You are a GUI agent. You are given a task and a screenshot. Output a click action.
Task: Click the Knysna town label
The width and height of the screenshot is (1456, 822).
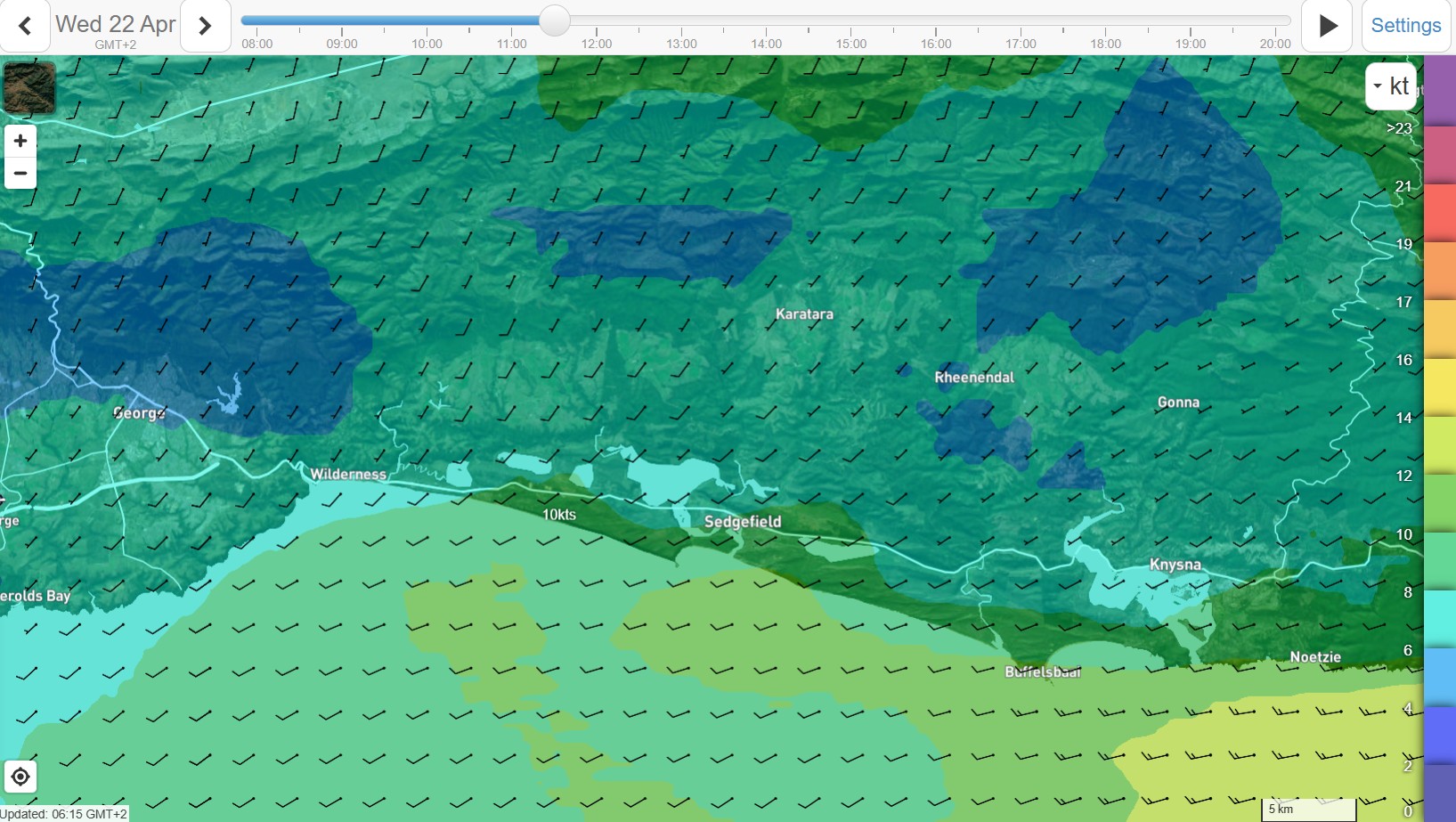pyautogui.click(x=1175, y=565)
